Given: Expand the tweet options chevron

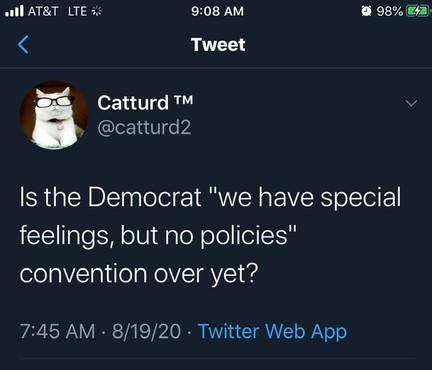Looking at the screenshot, I should click(411, 103).
